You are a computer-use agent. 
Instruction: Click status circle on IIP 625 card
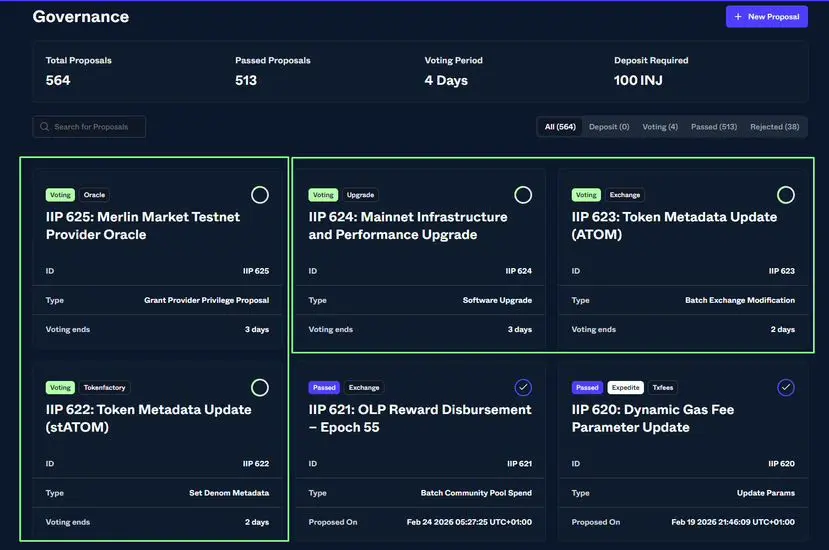click(x=260, y=195)
